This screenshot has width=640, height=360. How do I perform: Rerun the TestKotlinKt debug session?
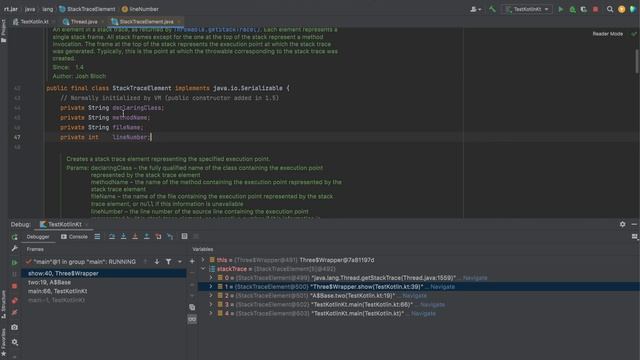tap(15, 237)
